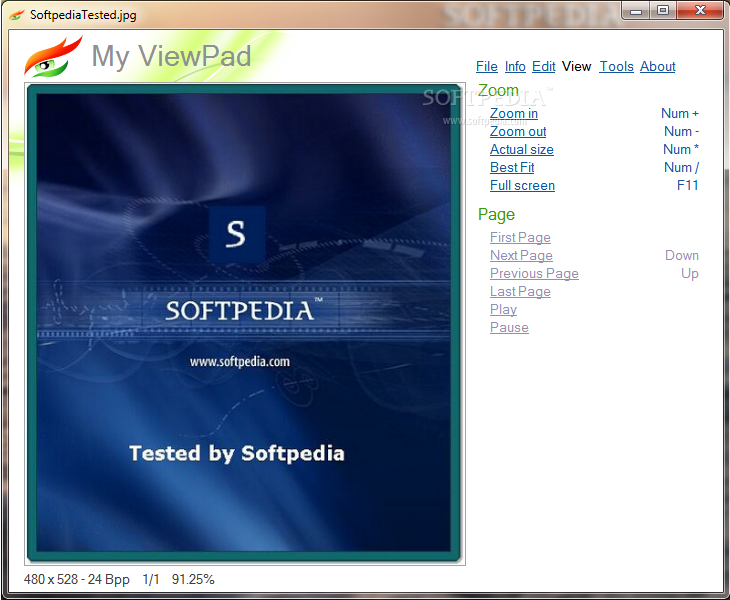Click the Num + shortcut label

coord(680,114)
